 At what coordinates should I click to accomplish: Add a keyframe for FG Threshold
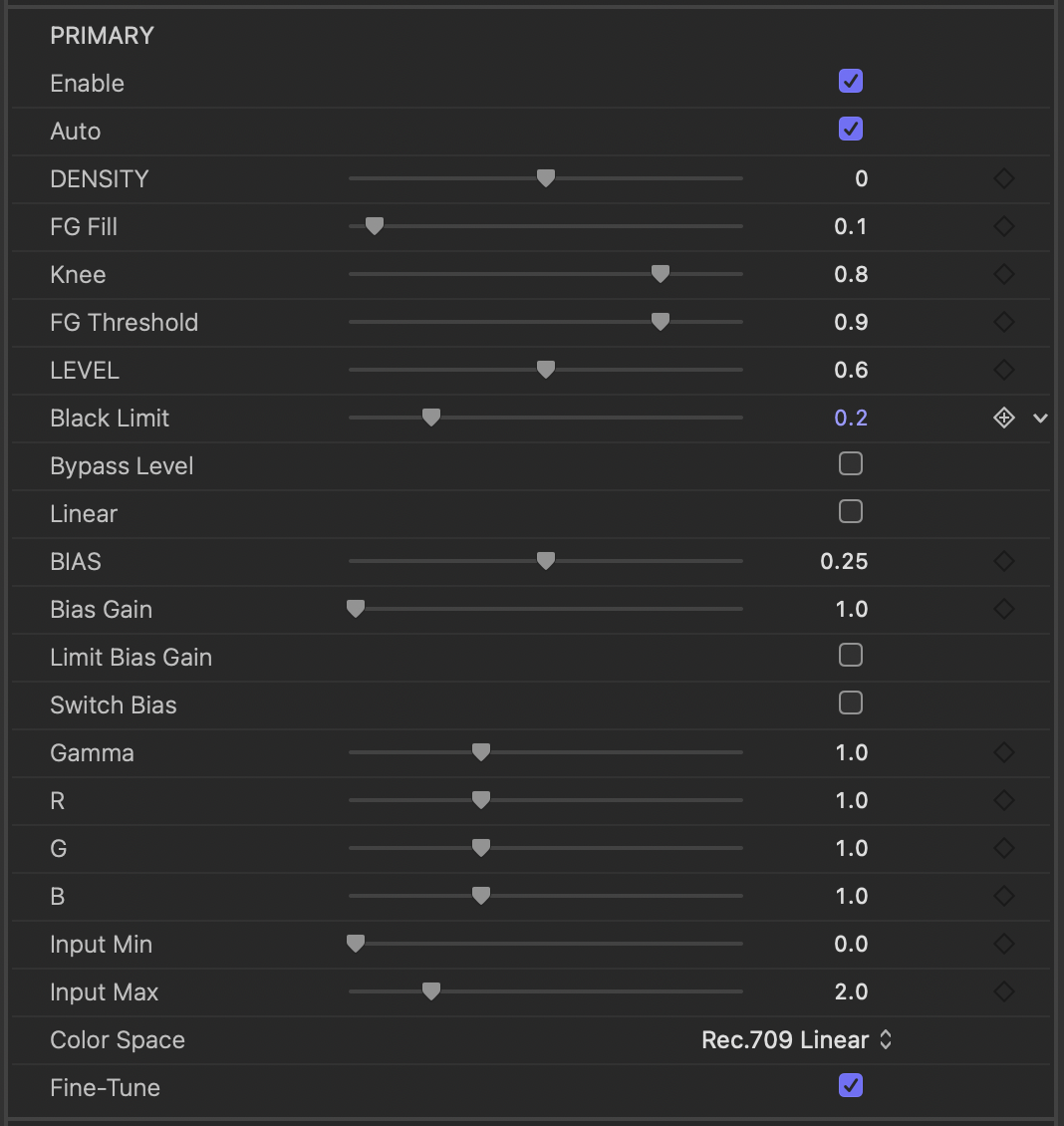click(x=1004, y=322)
